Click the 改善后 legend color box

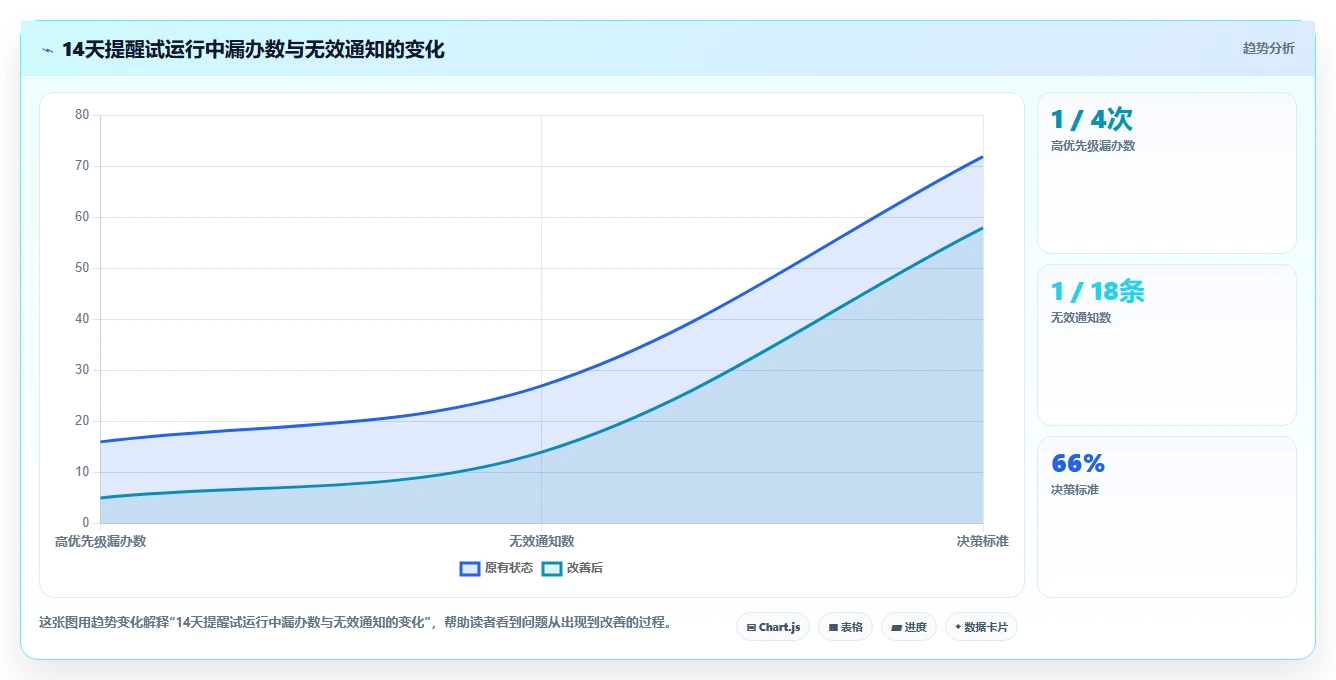click(x=552, y=568)
